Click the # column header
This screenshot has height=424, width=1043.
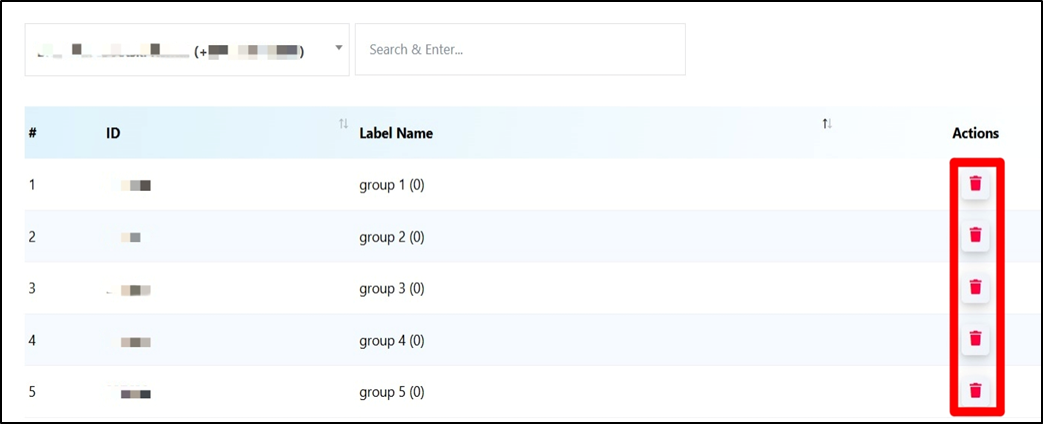(33, 133)
